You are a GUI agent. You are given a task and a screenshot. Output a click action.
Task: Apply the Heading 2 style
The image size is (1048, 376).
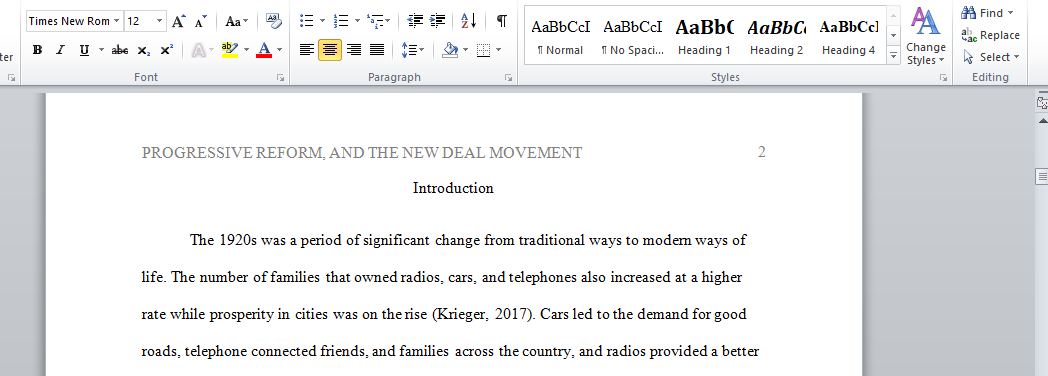coord(777,37)
